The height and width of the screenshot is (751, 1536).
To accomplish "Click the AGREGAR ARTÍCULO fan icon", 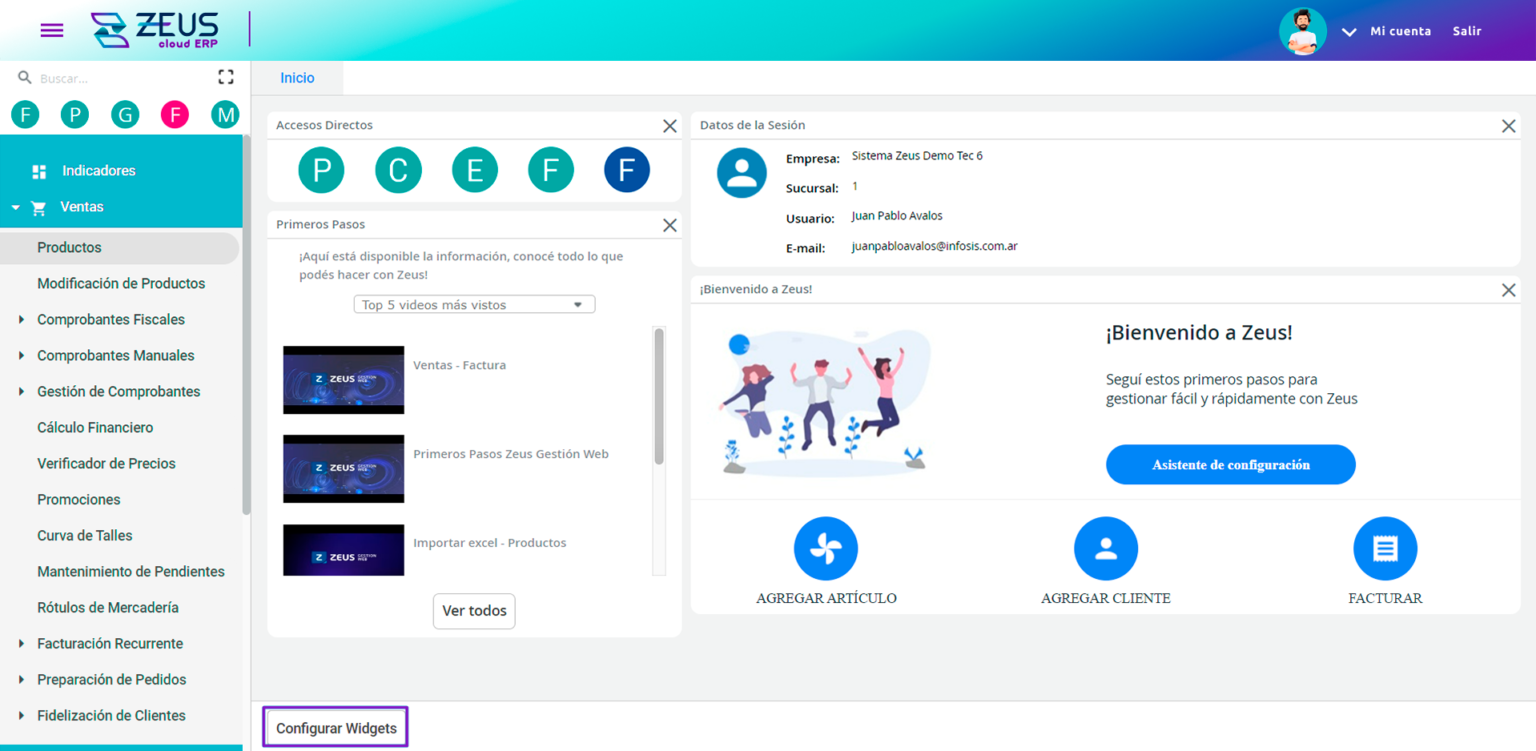I will [x=825, y=548].
